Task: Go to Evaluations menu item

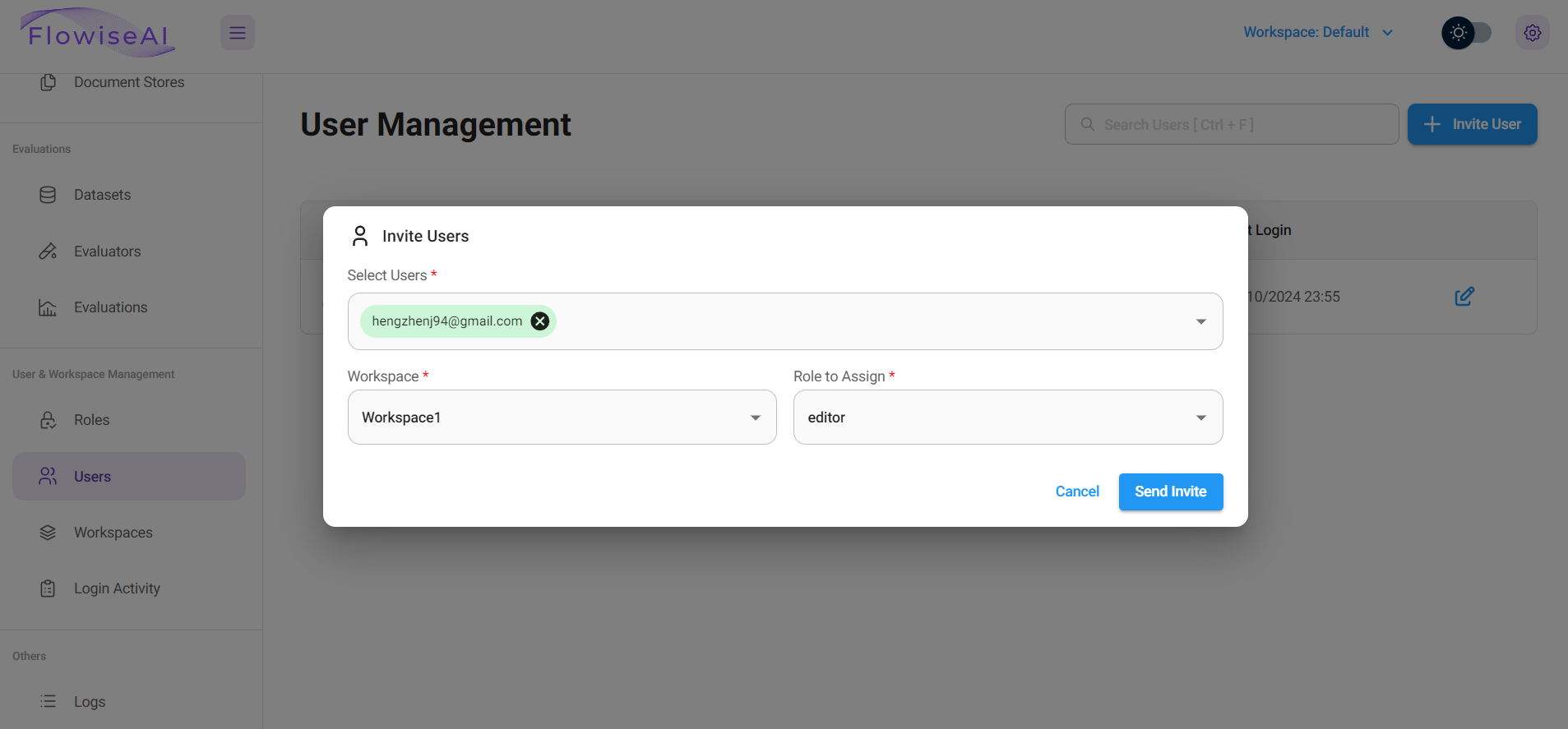Action: pyautogui.click(x=110, y=307)
